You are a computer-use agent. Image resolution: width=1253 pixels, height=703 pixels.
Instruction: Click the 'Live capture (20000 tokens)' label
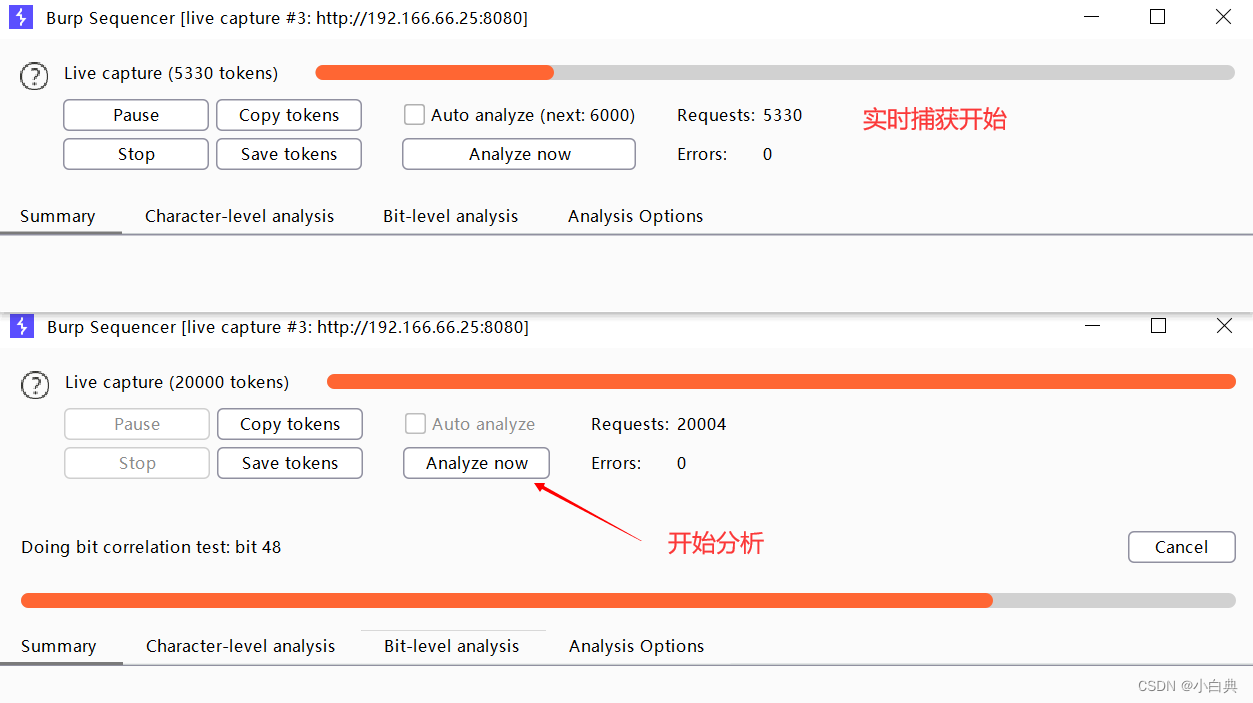pos(177,382)
